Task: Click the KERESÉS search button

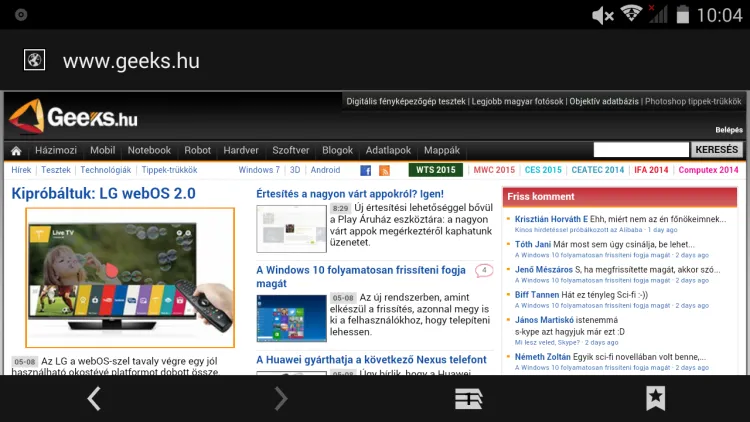Action: 717,150
